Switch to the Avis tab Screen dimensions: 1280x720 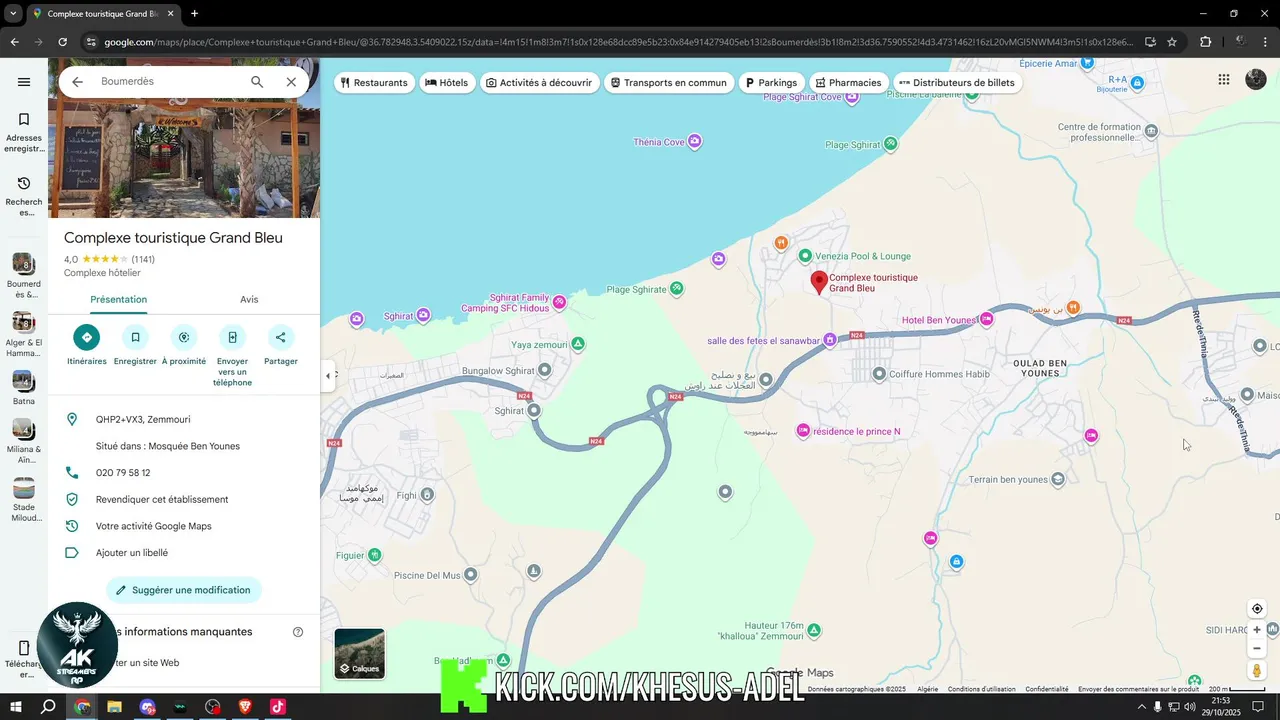pyautogui.click(x=249, y=299)
